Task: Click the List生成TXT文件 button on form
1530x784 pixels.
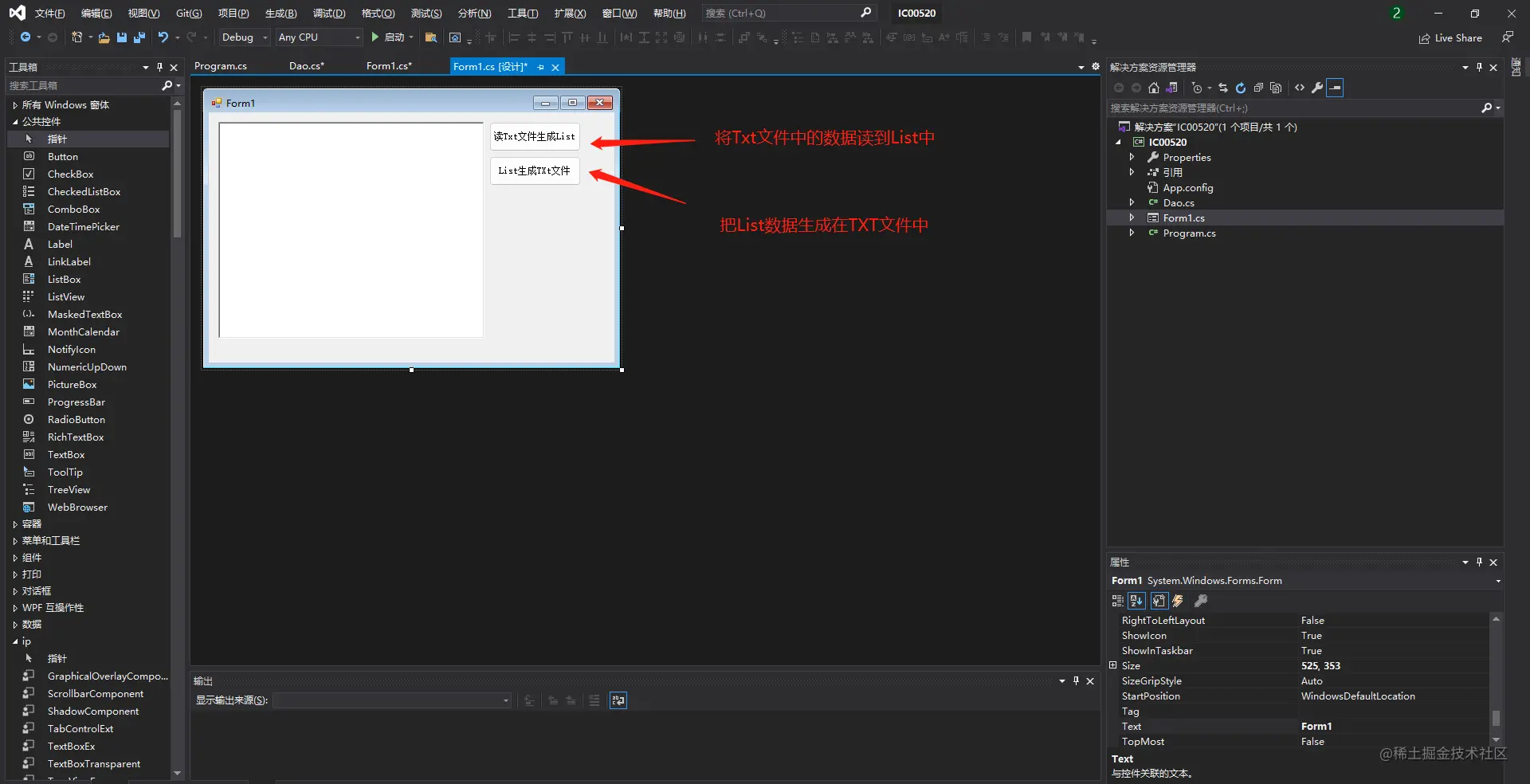Action: 535,171
